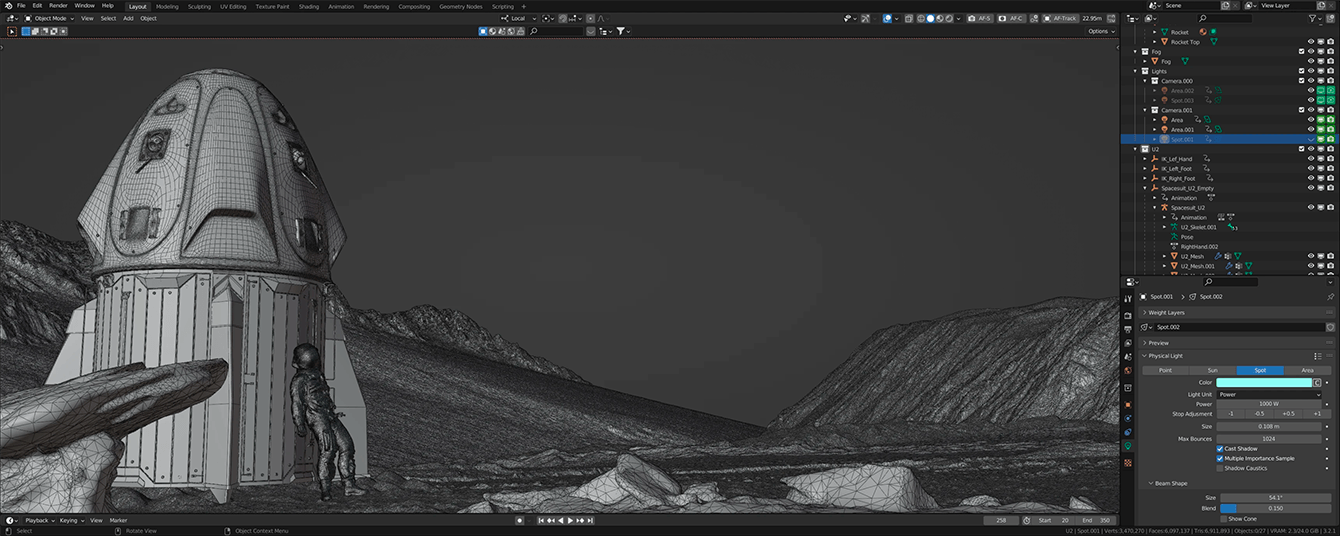This screenshot has height=536, width=1340.
Task: Switch to the Sculpting workspace tab
Action: [x=199, y=6]
